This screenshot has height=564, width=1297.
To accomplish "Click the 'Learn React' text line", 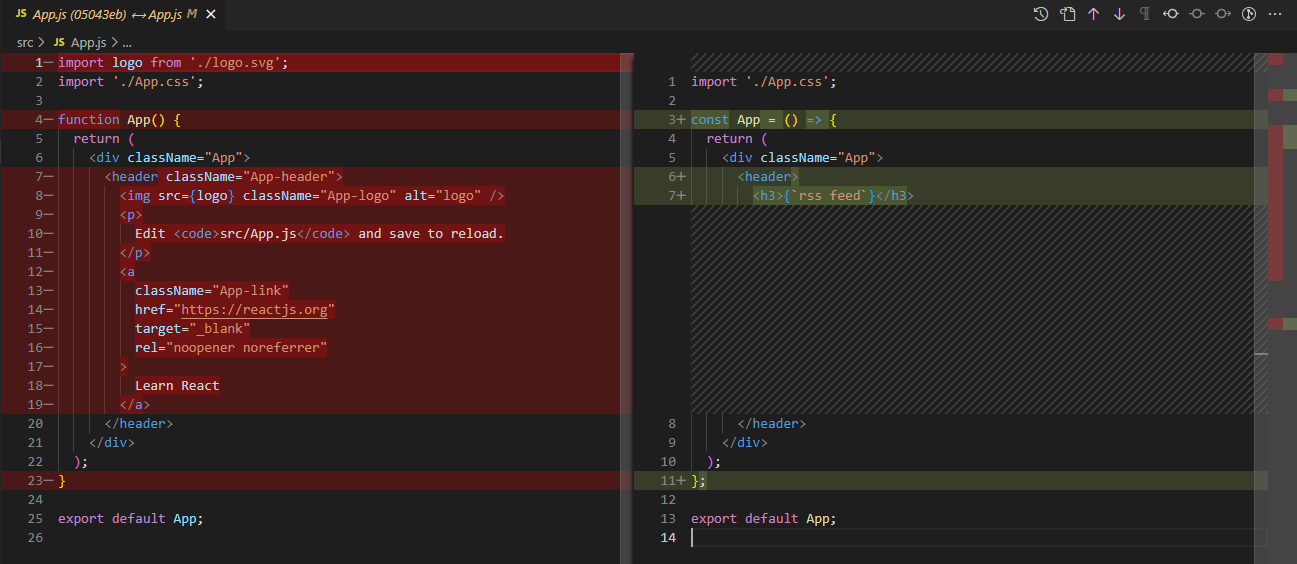I will tap(177, 385).
